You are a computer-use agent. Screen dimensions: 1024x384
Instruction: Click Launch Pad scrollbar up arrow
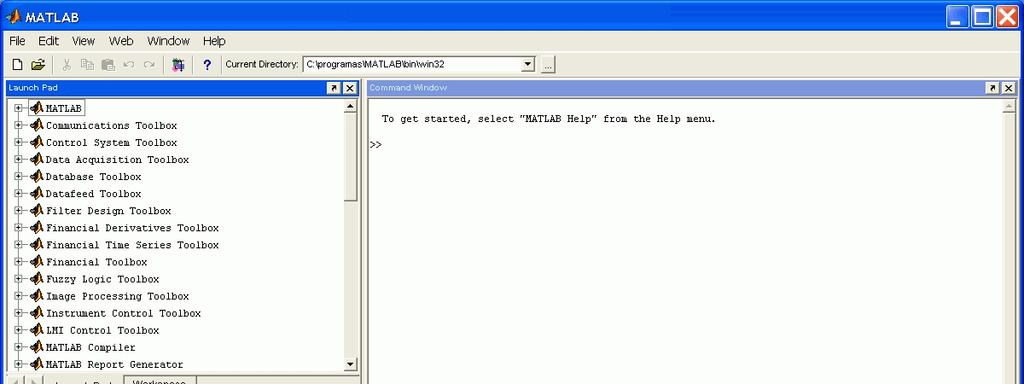(351, 106)
